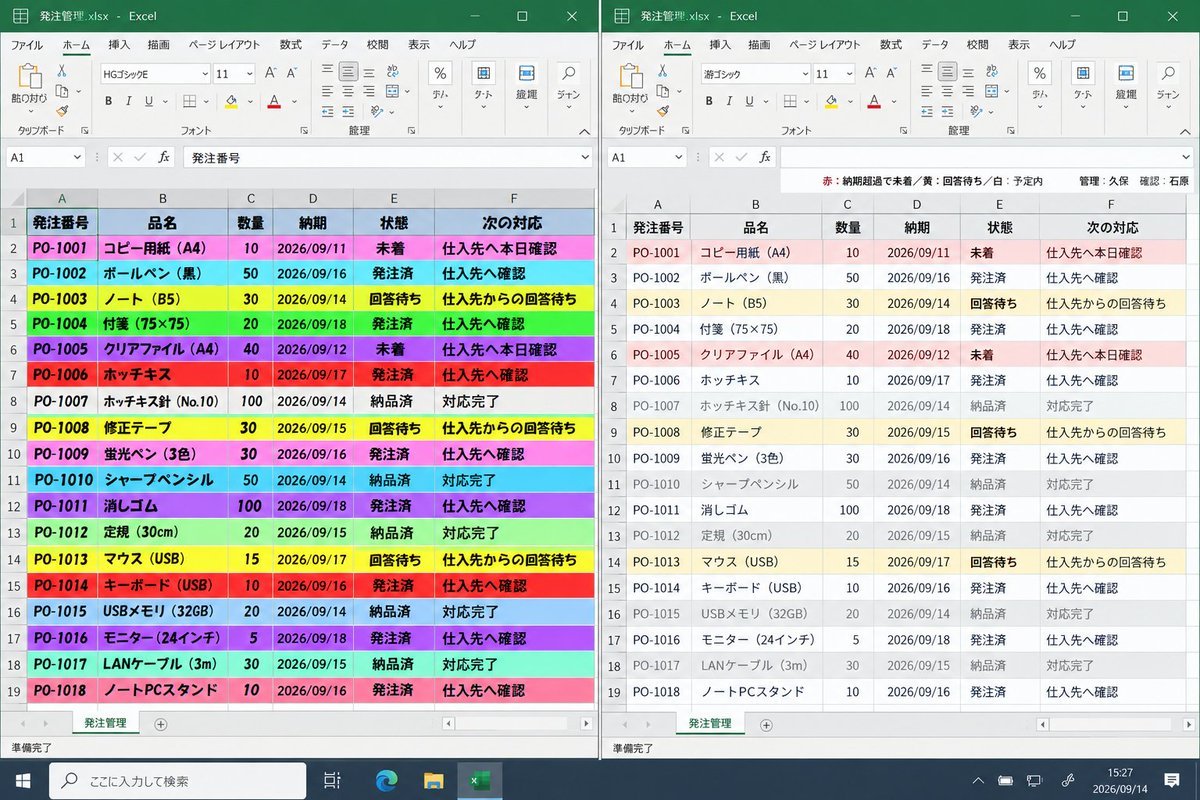Open ファイル tab in left Excel window

pos(27,45)
